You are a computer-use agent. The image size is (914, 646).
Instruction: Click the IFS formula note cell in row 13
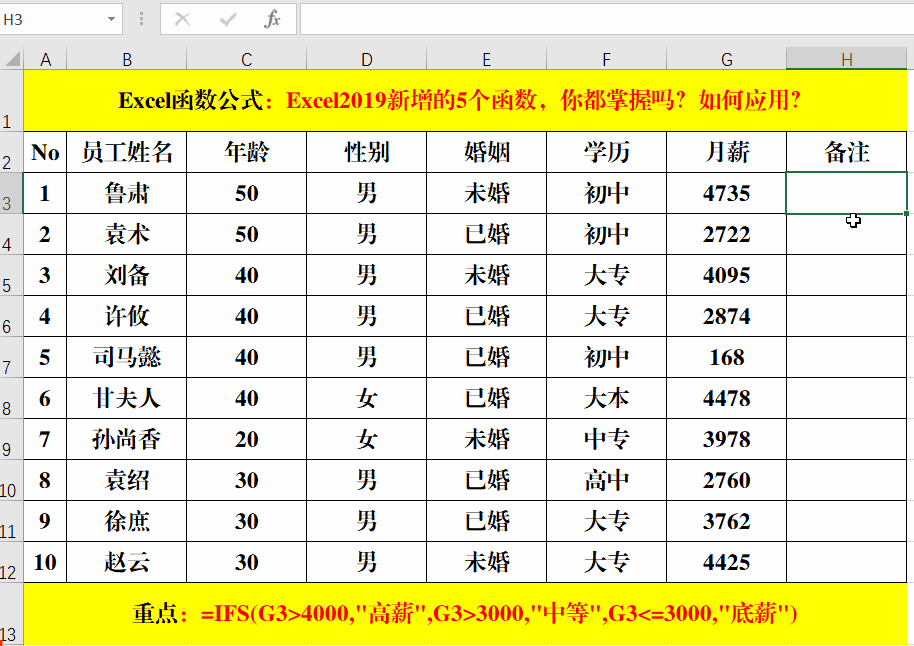pos(465,613)
